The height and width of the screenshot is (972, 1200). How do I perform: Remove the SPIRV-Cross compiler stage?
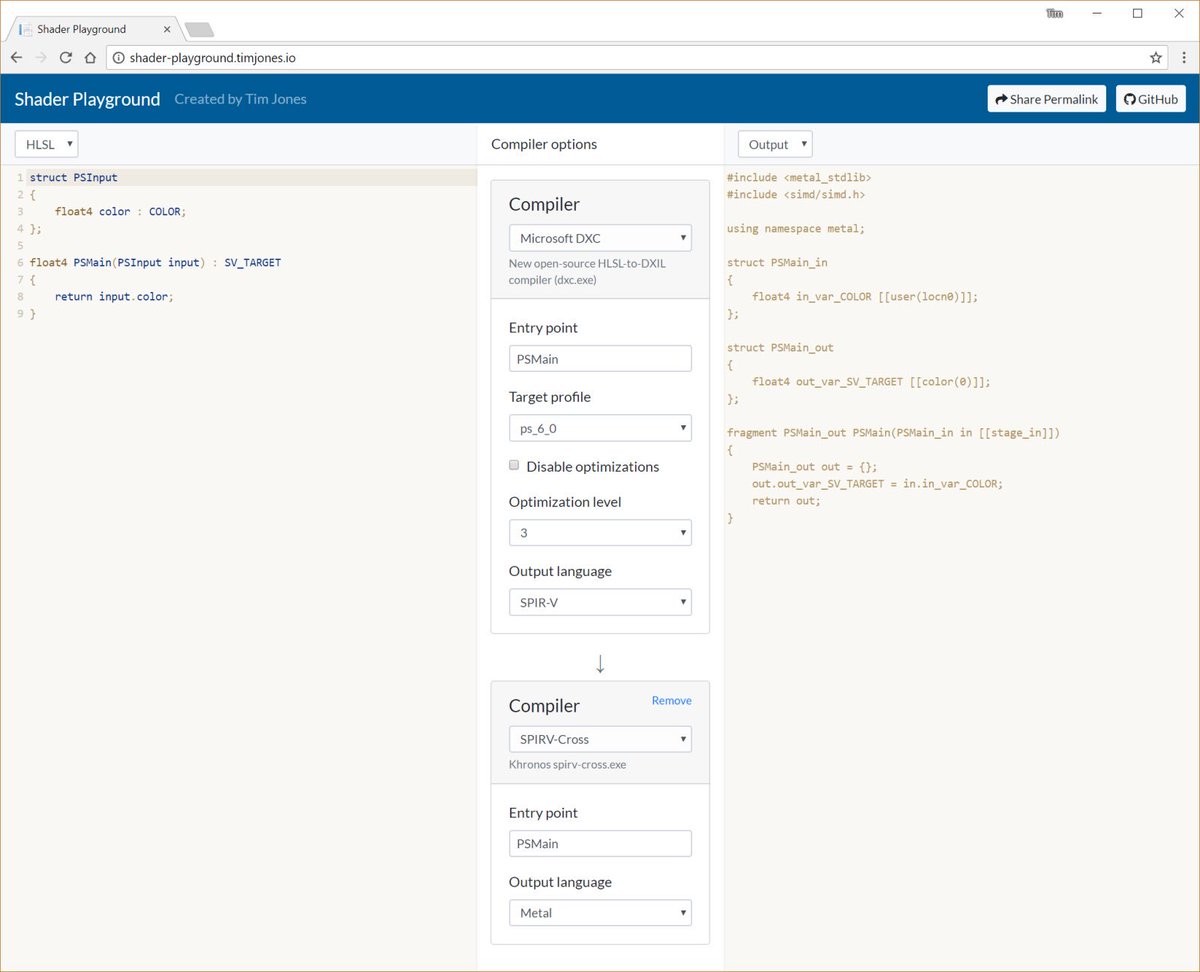click(671, 700)
